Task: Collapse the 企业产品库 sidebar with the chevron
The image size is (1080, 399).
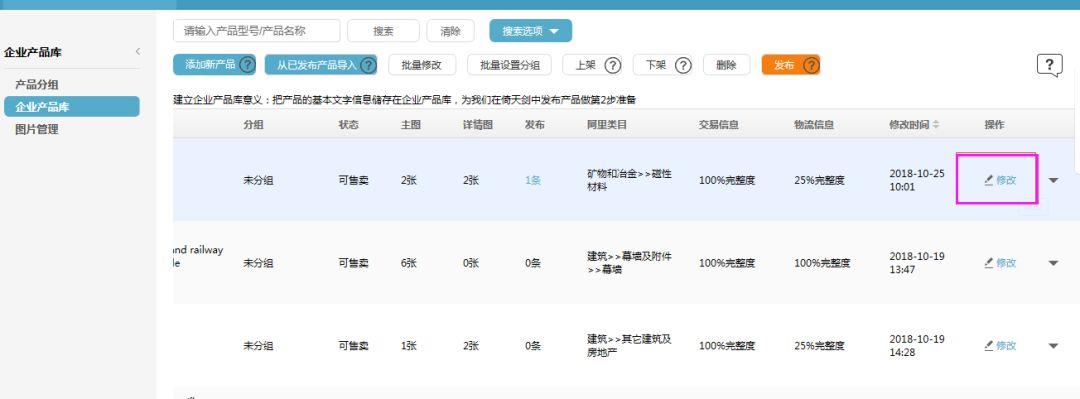Action: (138, 51)
